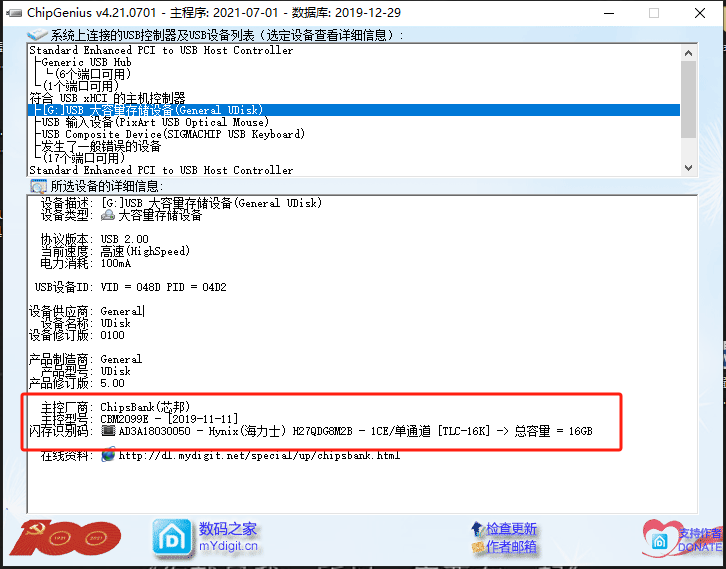Click the ChipGenius title bar app icon
The image size is (726, 569).
(14, 13)
